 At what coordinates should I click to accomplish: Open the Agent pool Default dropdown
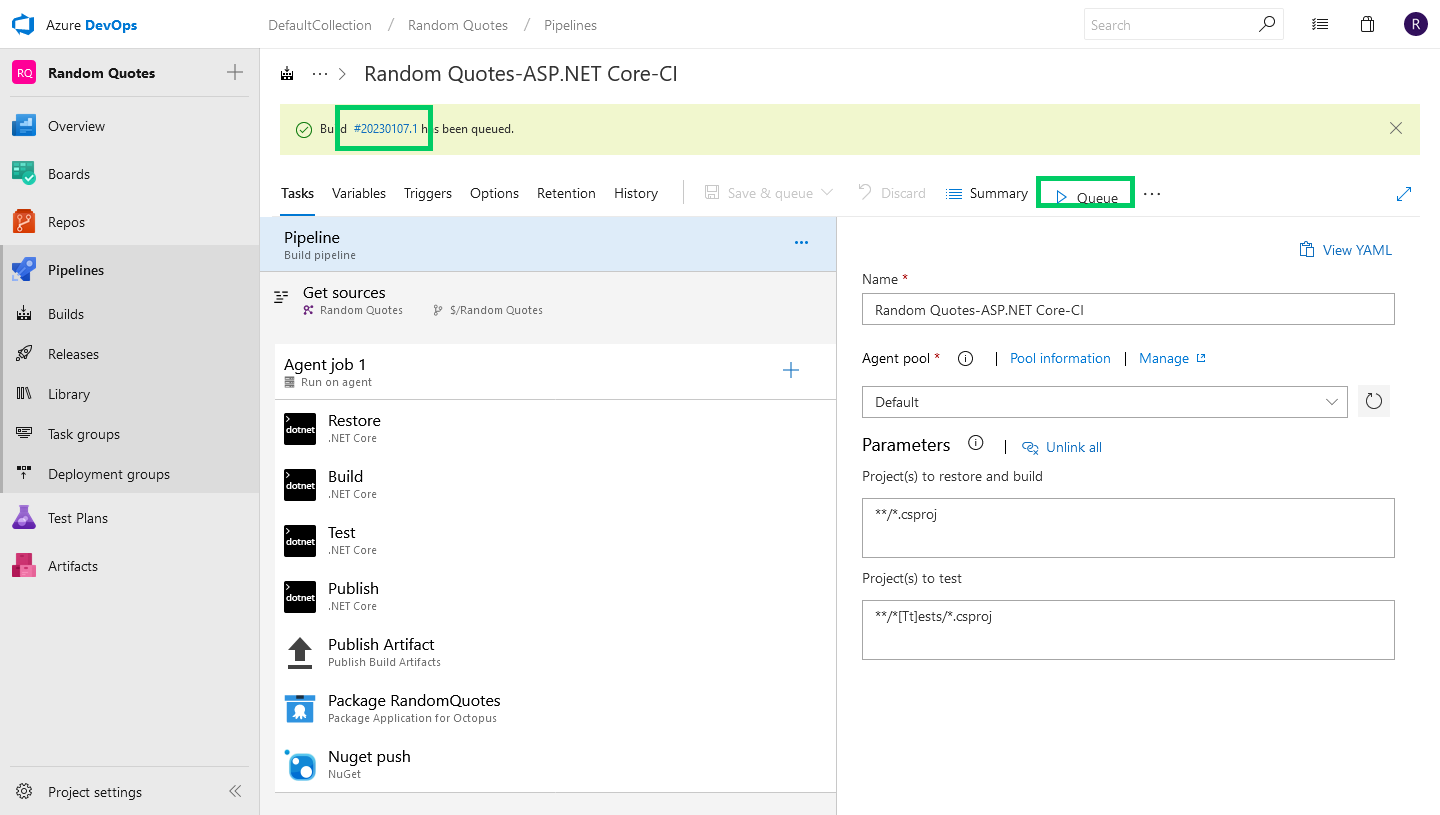tap(1105, 402)
